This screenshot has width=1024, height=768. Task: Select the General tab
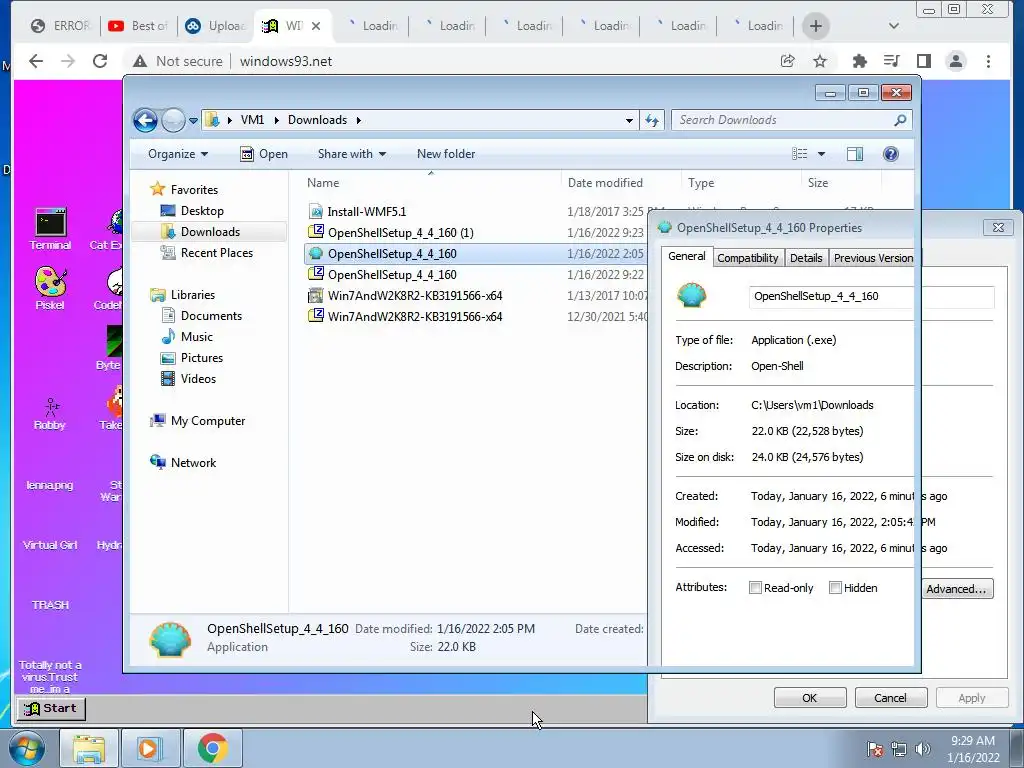pos(687,256)
